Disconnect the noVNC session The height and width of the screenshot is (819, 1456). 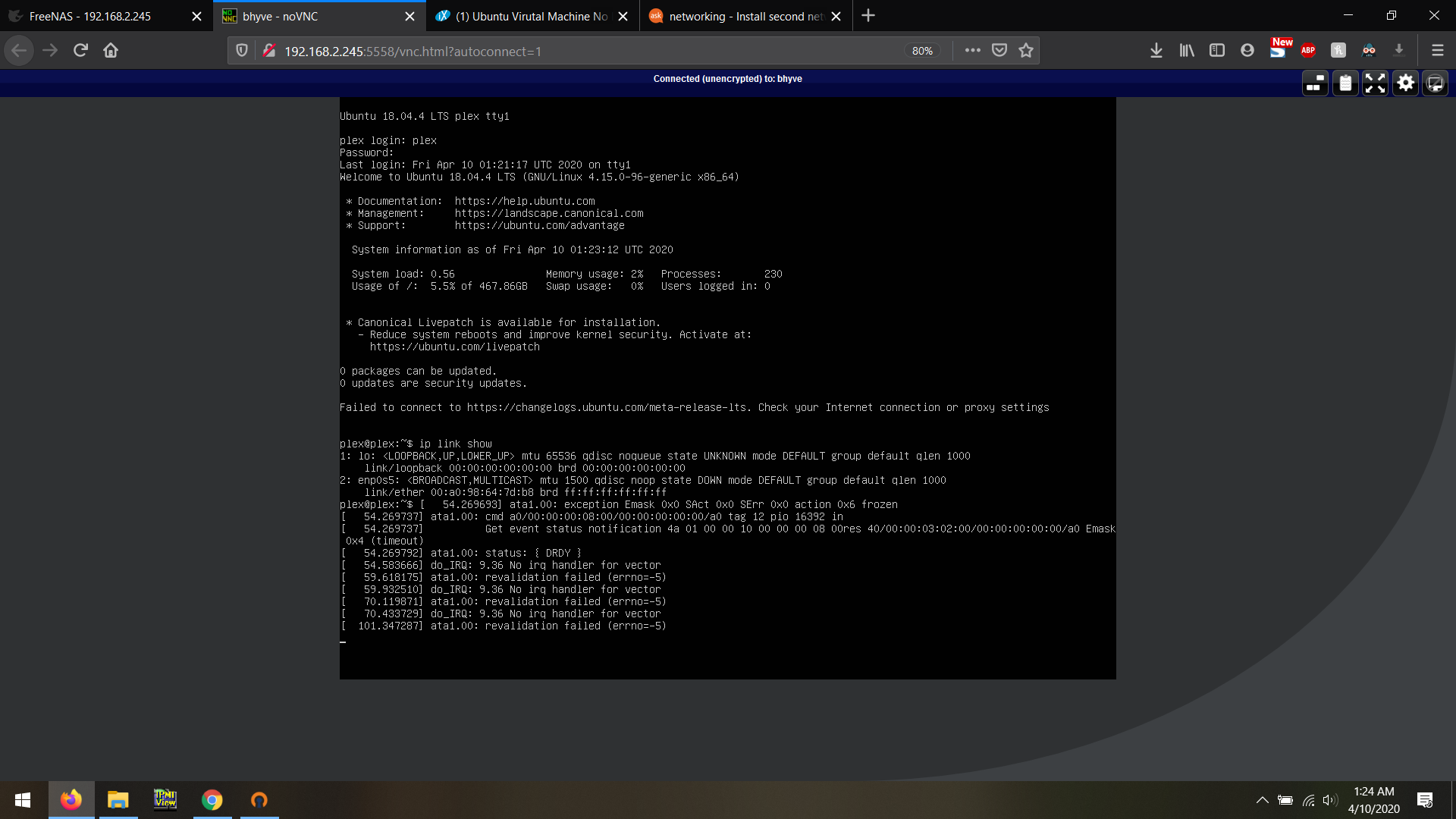point(1435,83)
